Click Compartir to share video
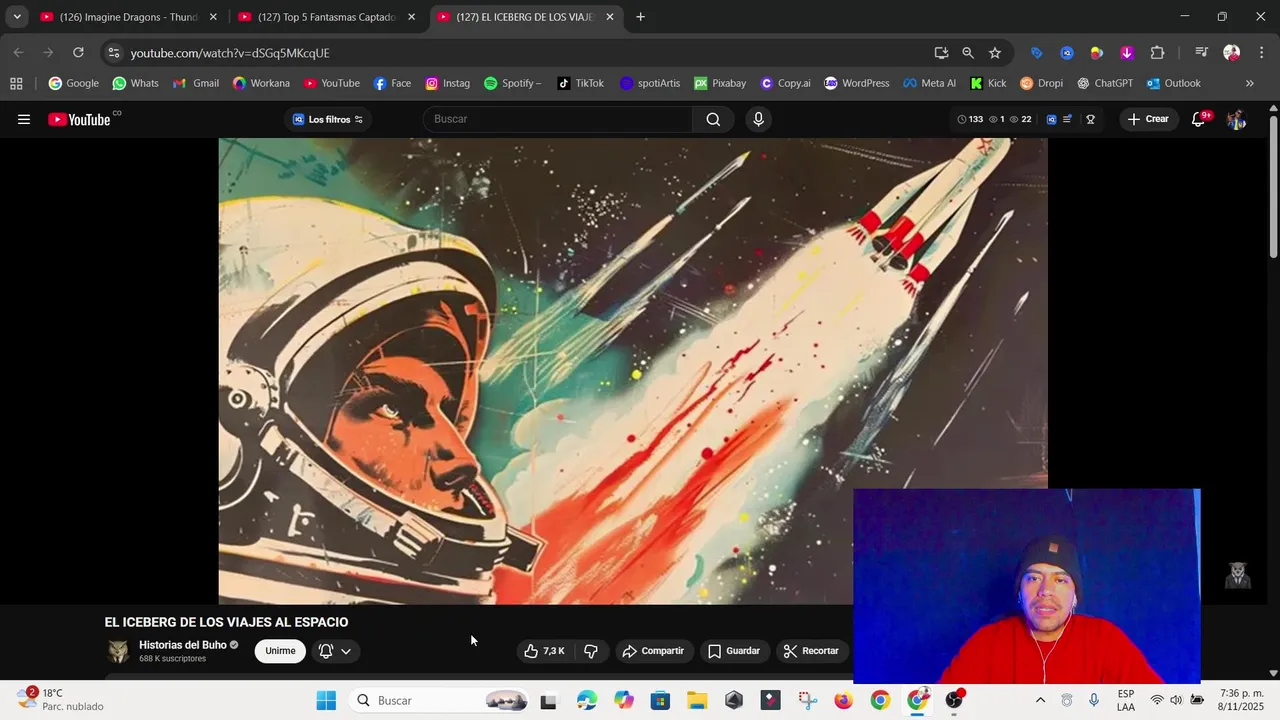Viewport: 1280px width, 720px height. 653,651
